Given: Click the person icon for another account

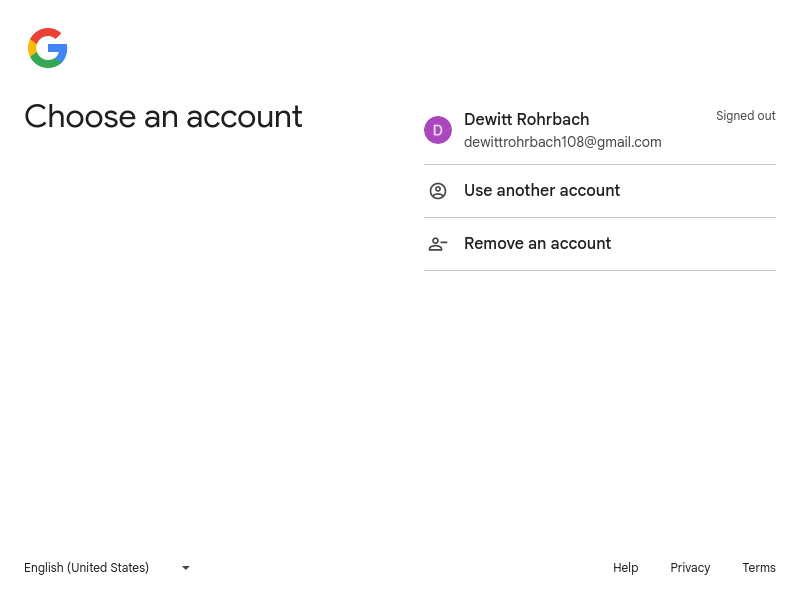Looking at the screenshot, I should (x=438, y=191).
